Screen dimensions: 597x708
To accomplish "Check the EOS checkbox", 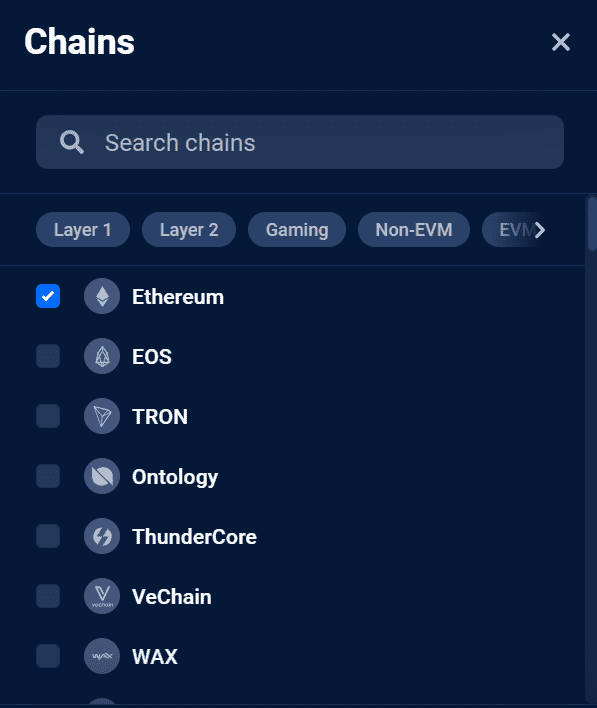I will [x=48, y=356].
